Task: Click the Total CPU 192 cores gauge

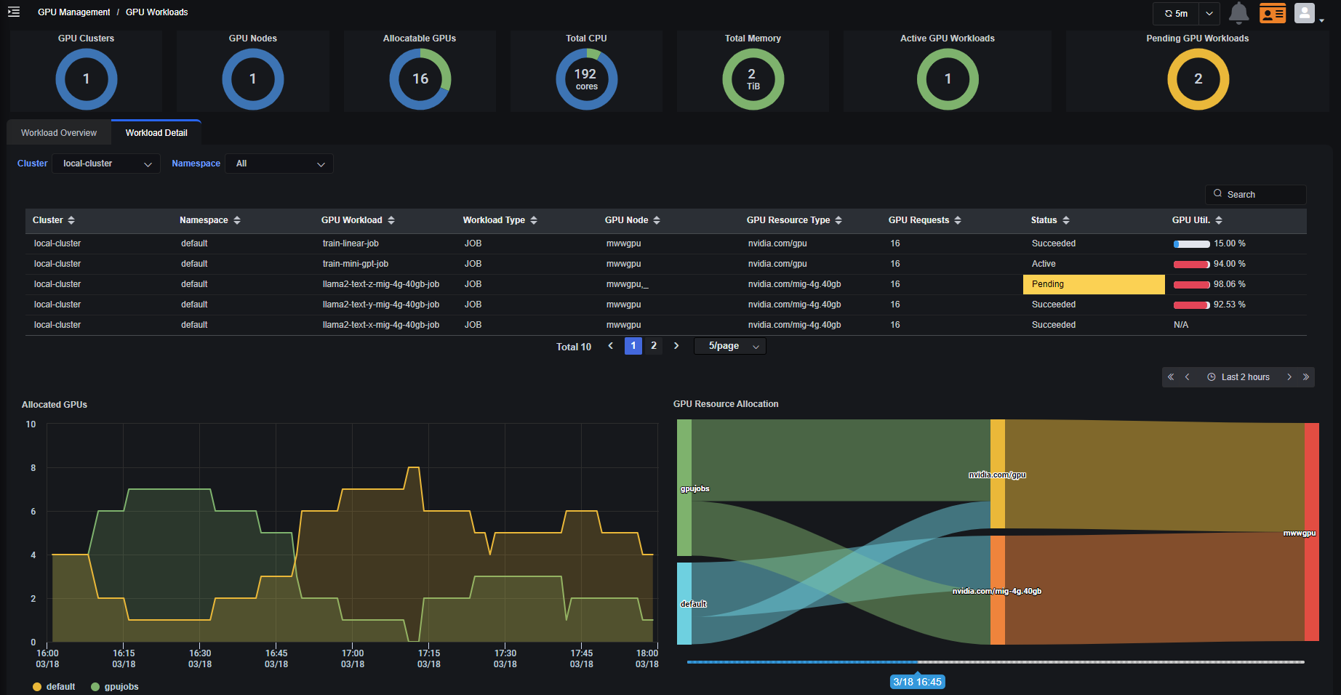Action: point(586,79)
